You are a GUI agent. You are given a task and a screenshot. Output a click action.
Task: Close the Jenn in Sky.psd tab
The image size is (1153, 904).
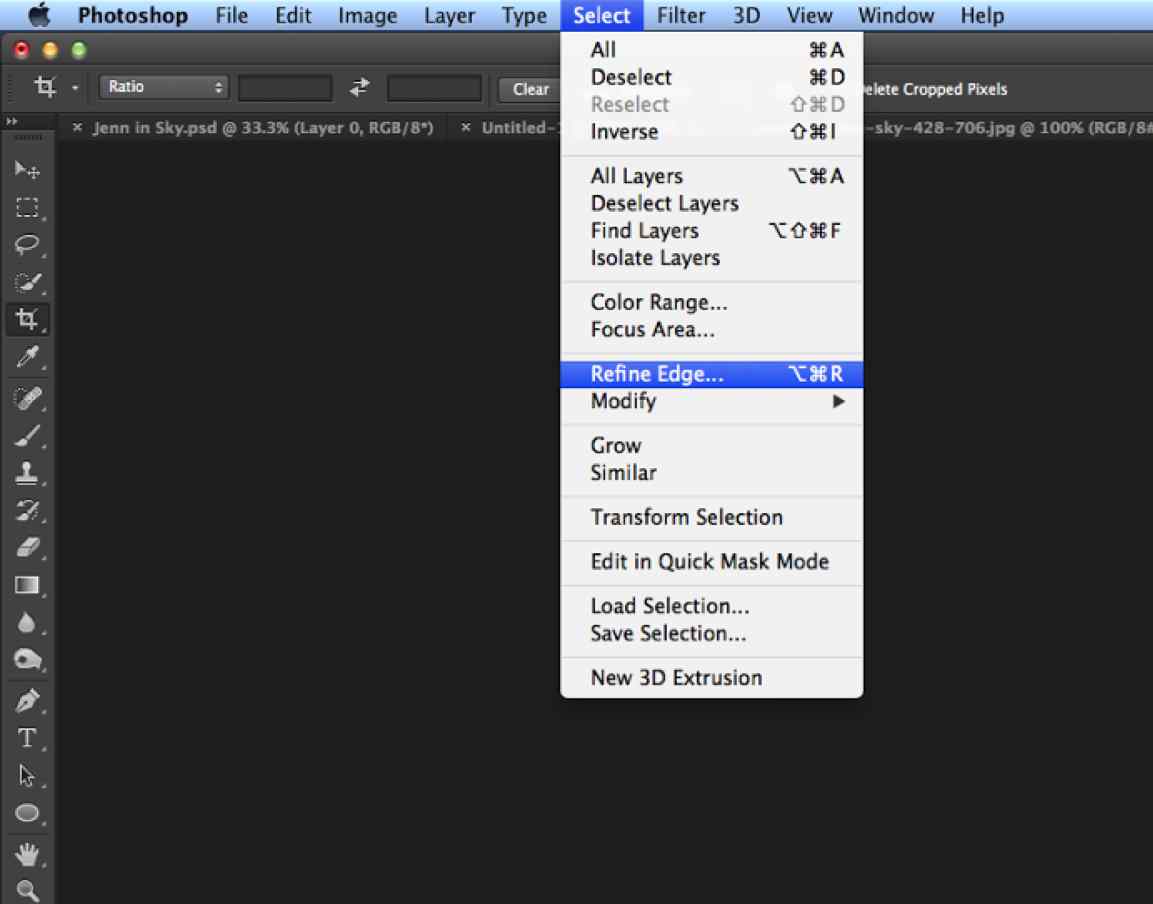(77, 127)
